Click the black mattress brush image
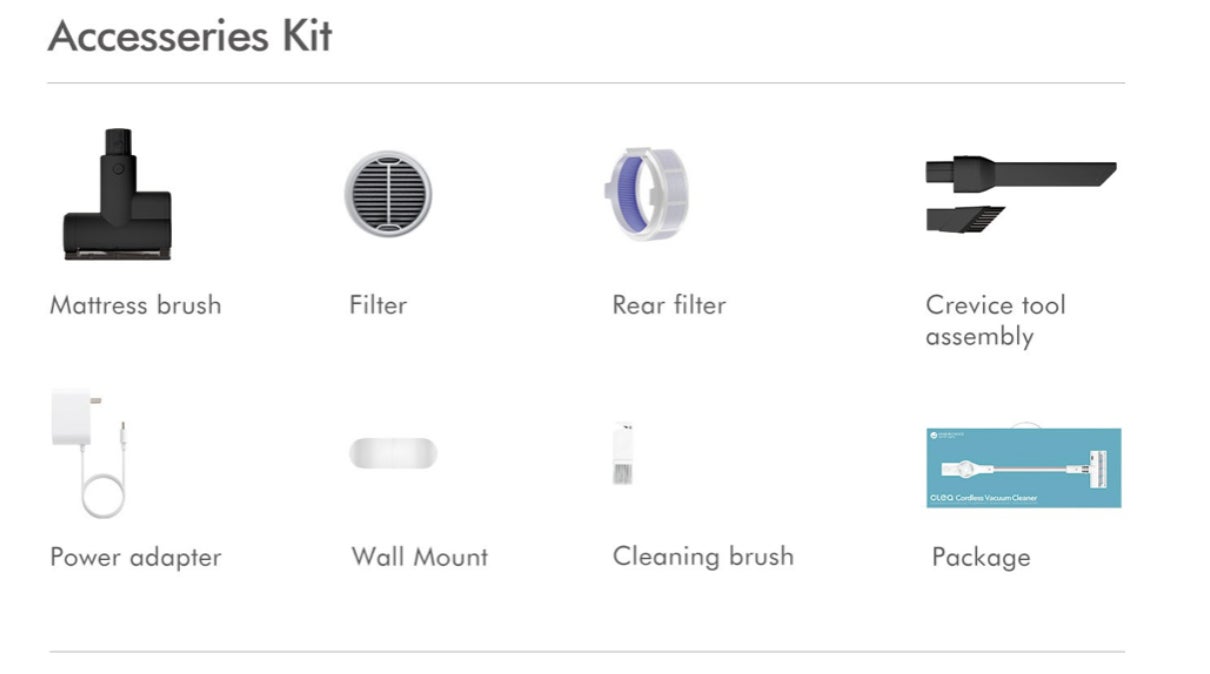Screen dimensions: 1210x674 pos(117,195)
